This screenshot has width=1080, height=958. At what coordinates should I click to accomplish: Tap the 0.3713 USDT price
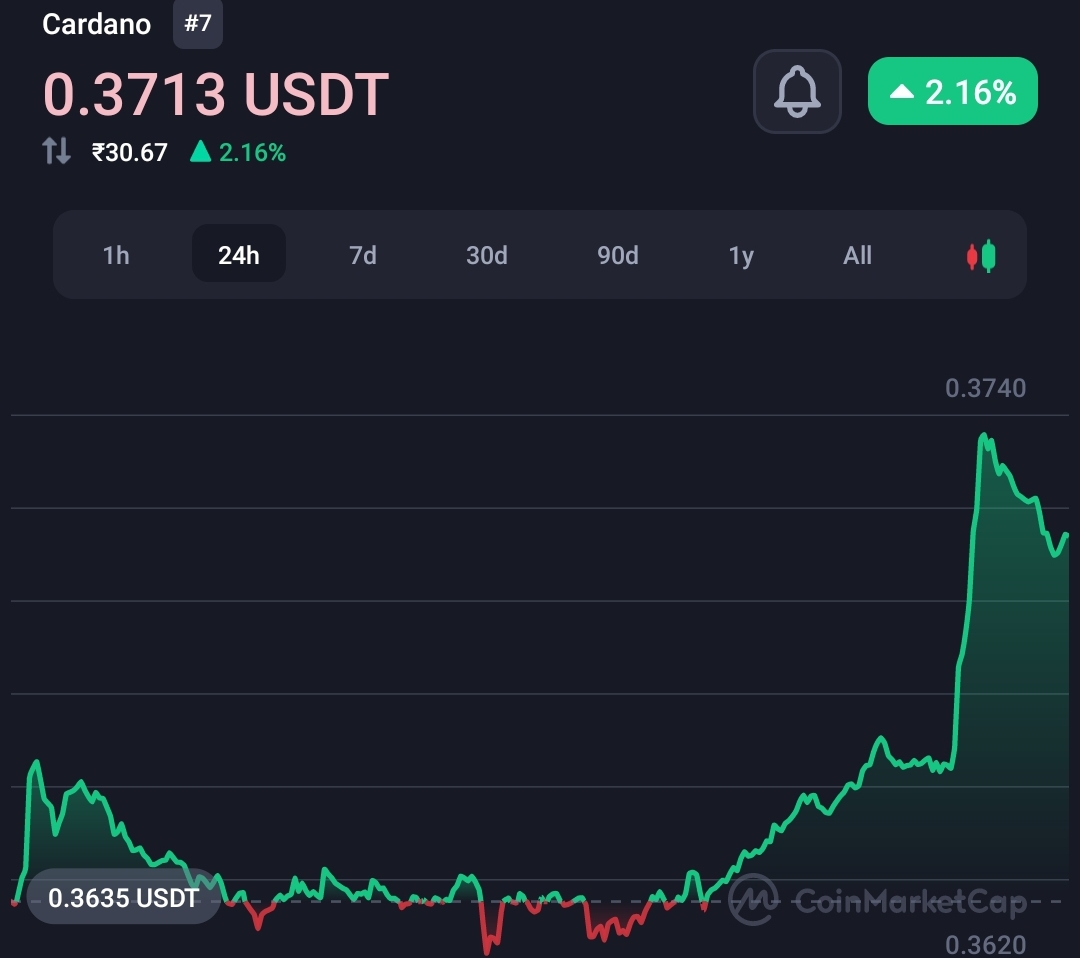pos(216,94)
